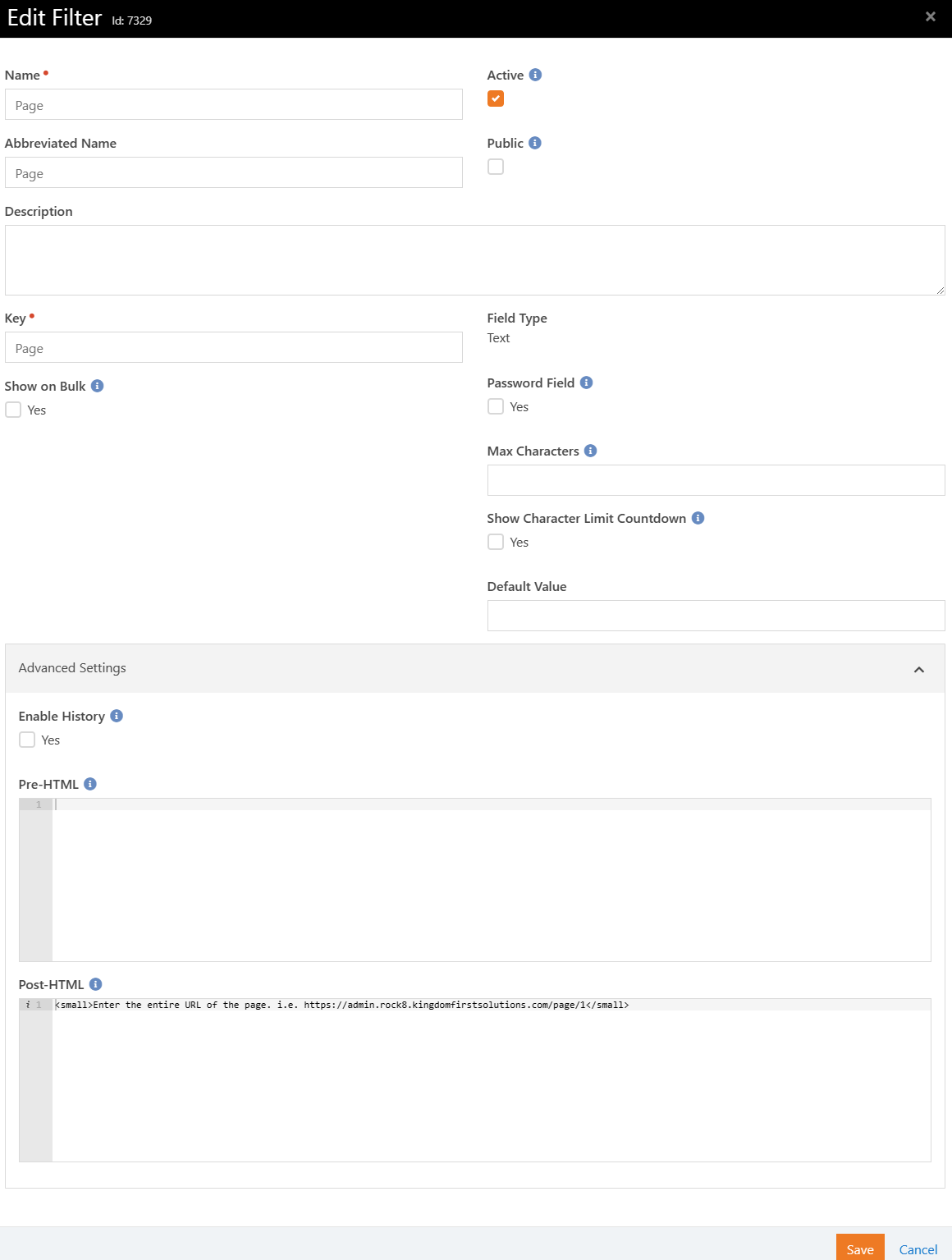Image resolution: width=952 pixels, height=1260 pixels.
Task: Click the Max Characters info icon
Action: pos(590,451)
